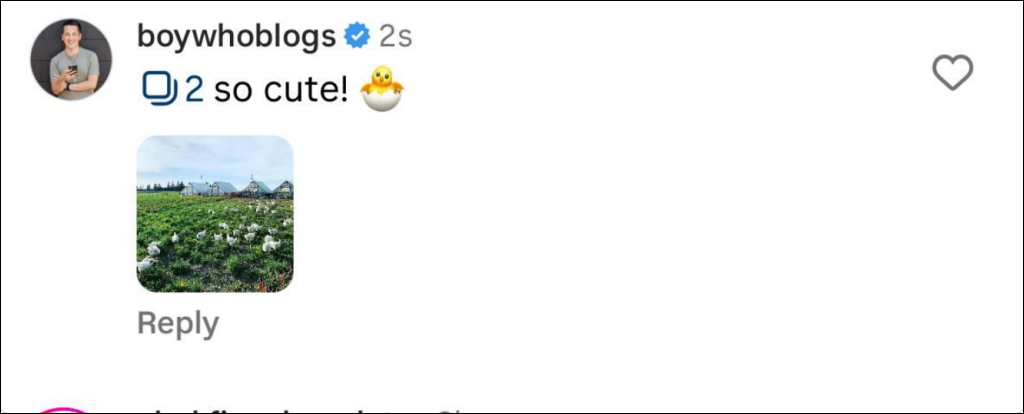Click the blue number 2 slide reference
The width and height of the screenshot is (1024, 414).
click(195, 90)
